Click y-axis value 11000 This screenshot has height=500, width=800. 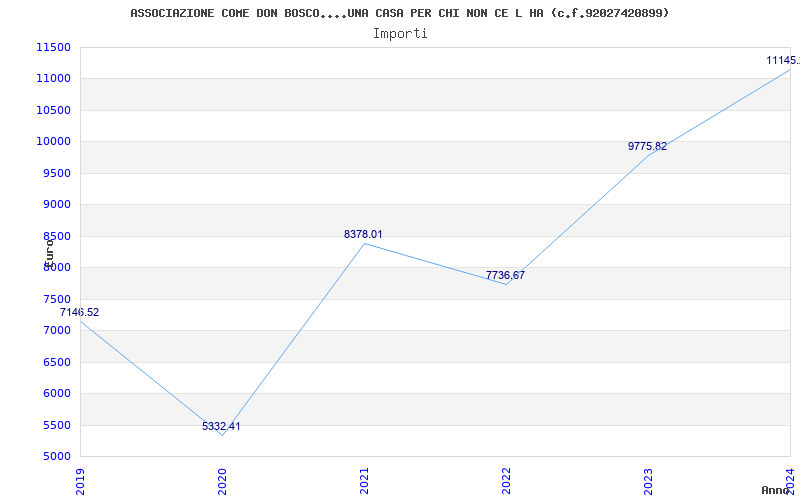pyautogui.click(x=53, y=79)
